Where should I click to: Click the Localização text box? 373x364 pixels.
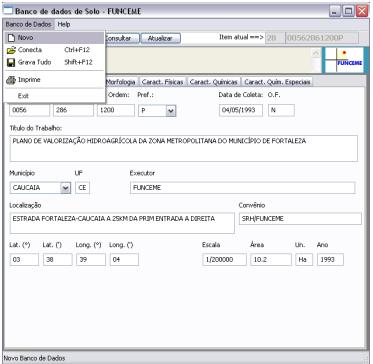[122, 223]
